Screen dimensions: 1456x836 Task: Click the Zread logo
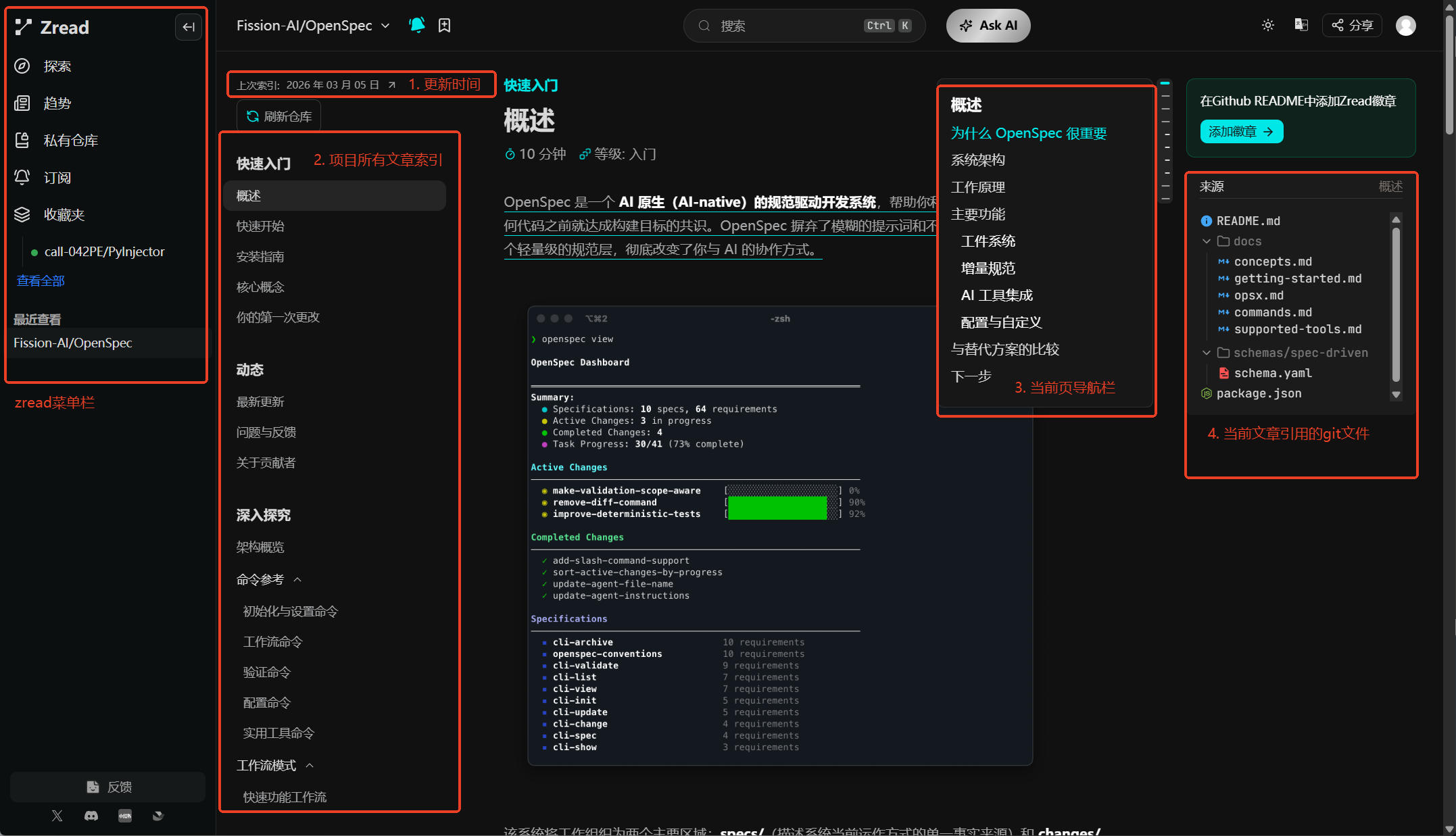tap(52, 27)
